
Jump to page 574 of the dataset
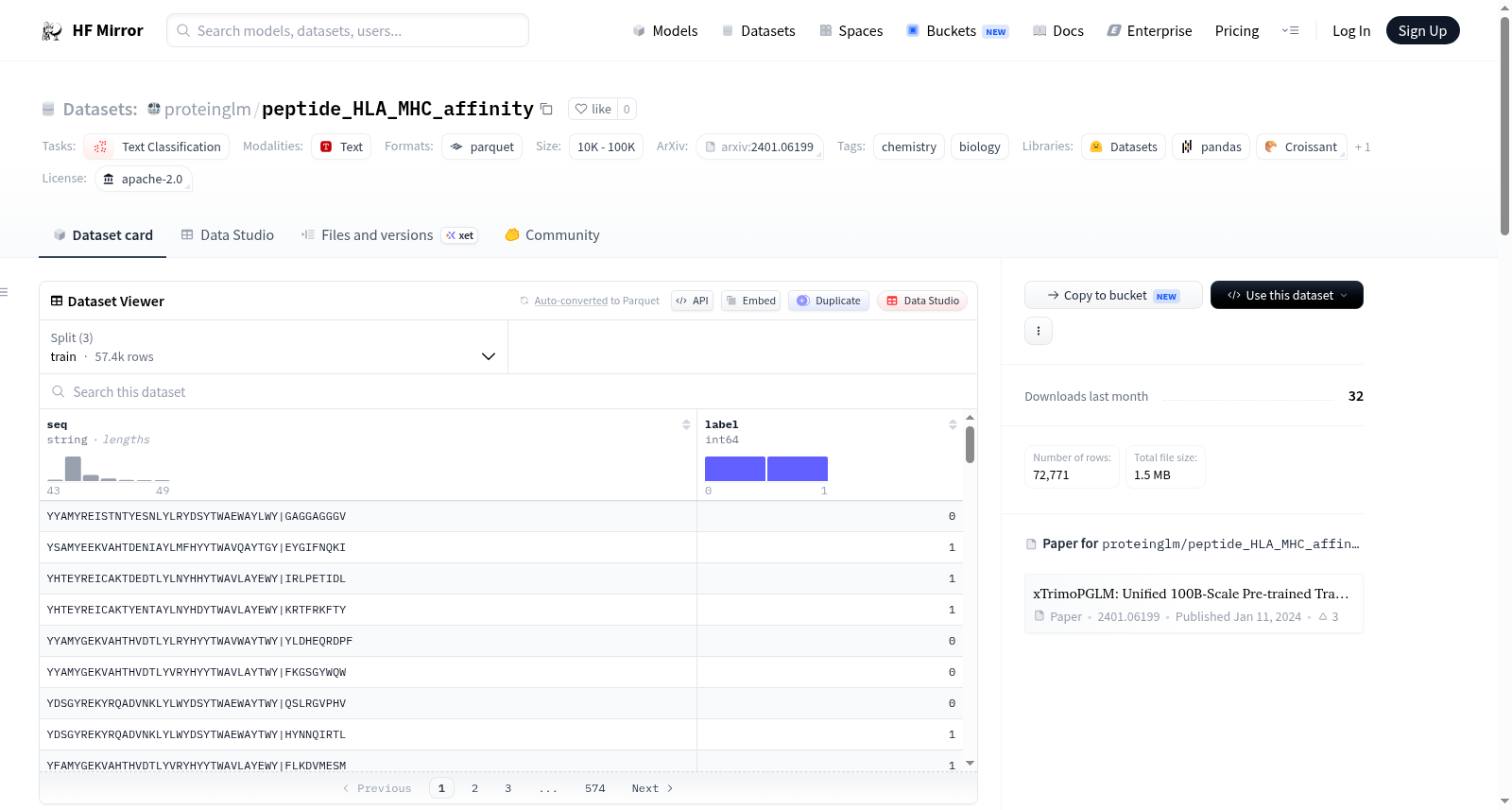pos(595,789)
